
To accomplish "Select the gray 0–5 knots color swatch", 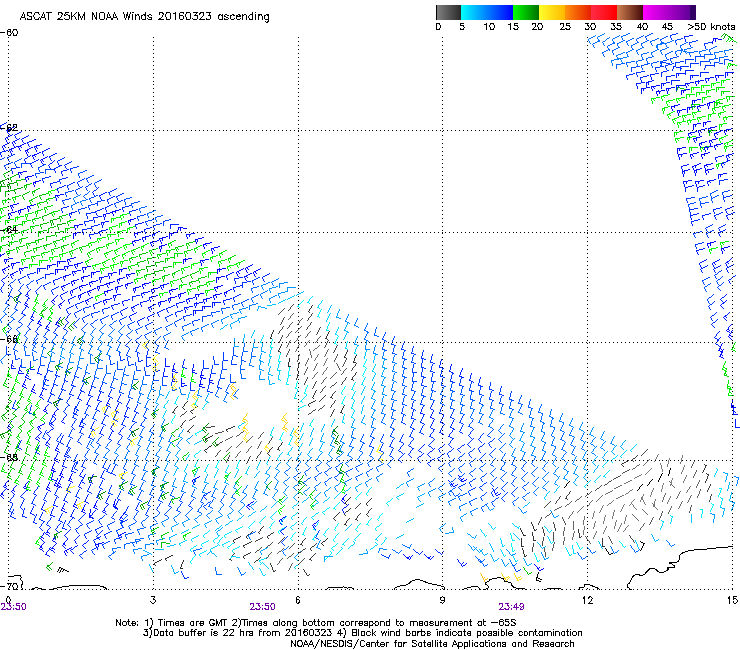I will tap(448, 12).
